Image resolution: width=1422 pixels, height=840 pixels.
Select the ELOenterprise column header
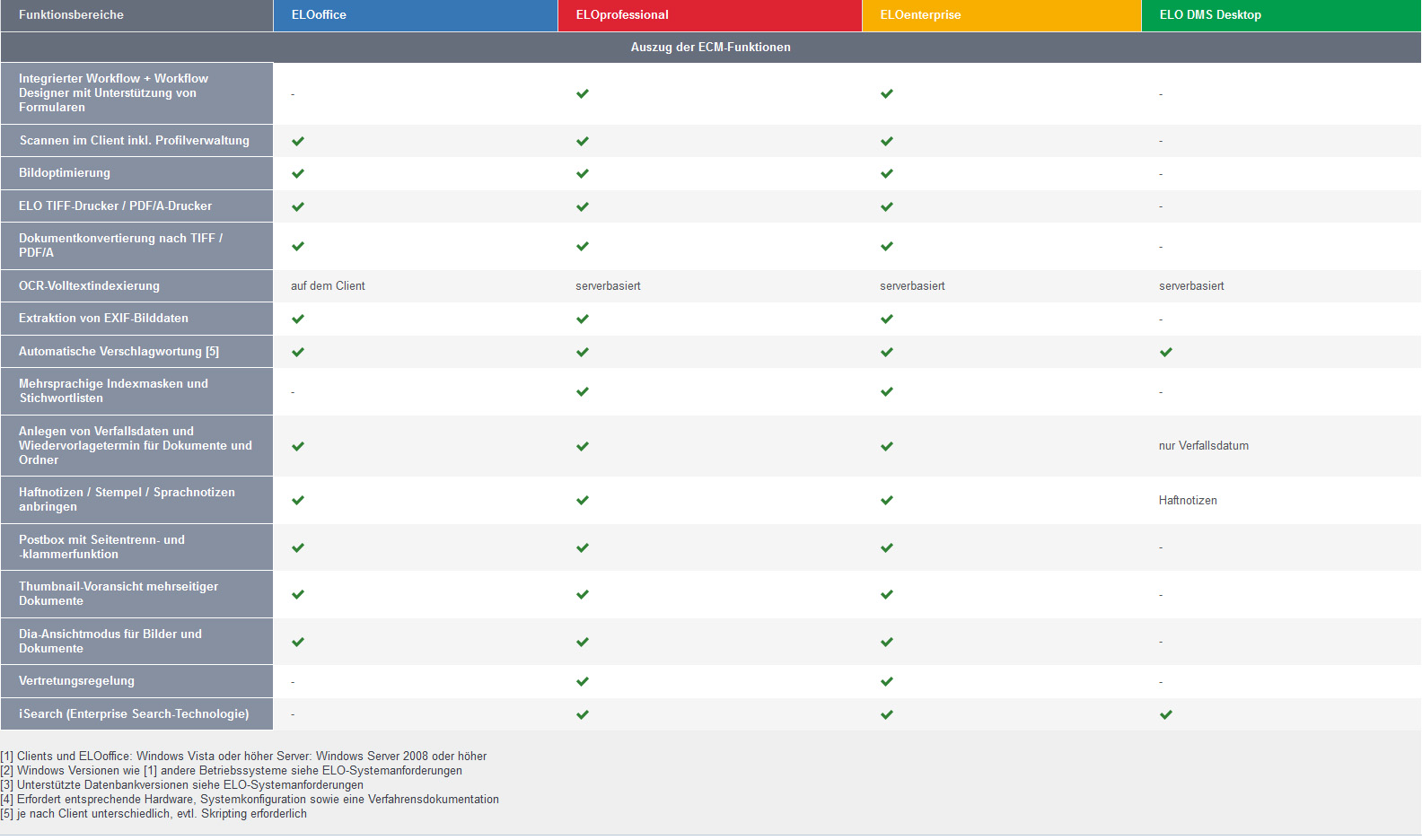[920, 15]
